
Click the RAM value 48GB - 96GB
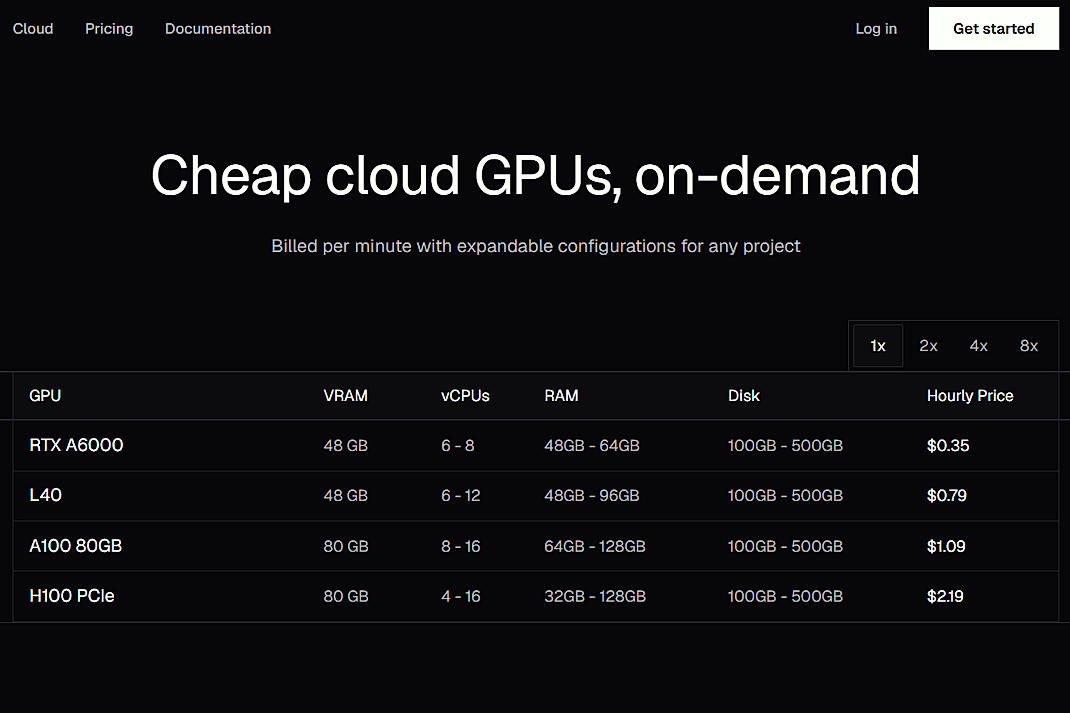click(x=592, y=495)
